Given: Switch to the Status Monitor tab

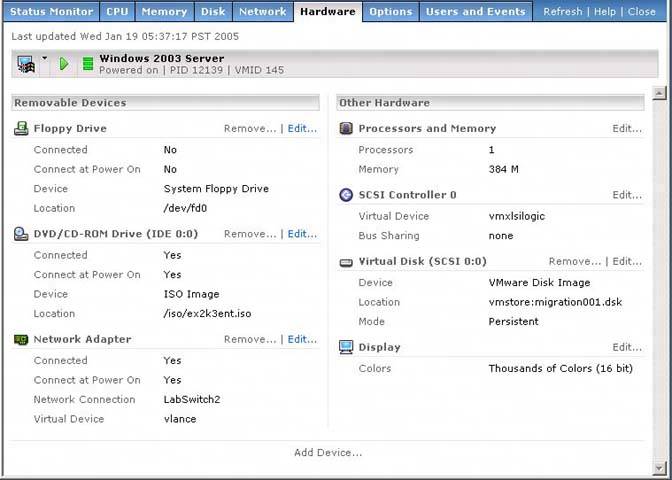Looking at the screenshot, I should (50, 12).
